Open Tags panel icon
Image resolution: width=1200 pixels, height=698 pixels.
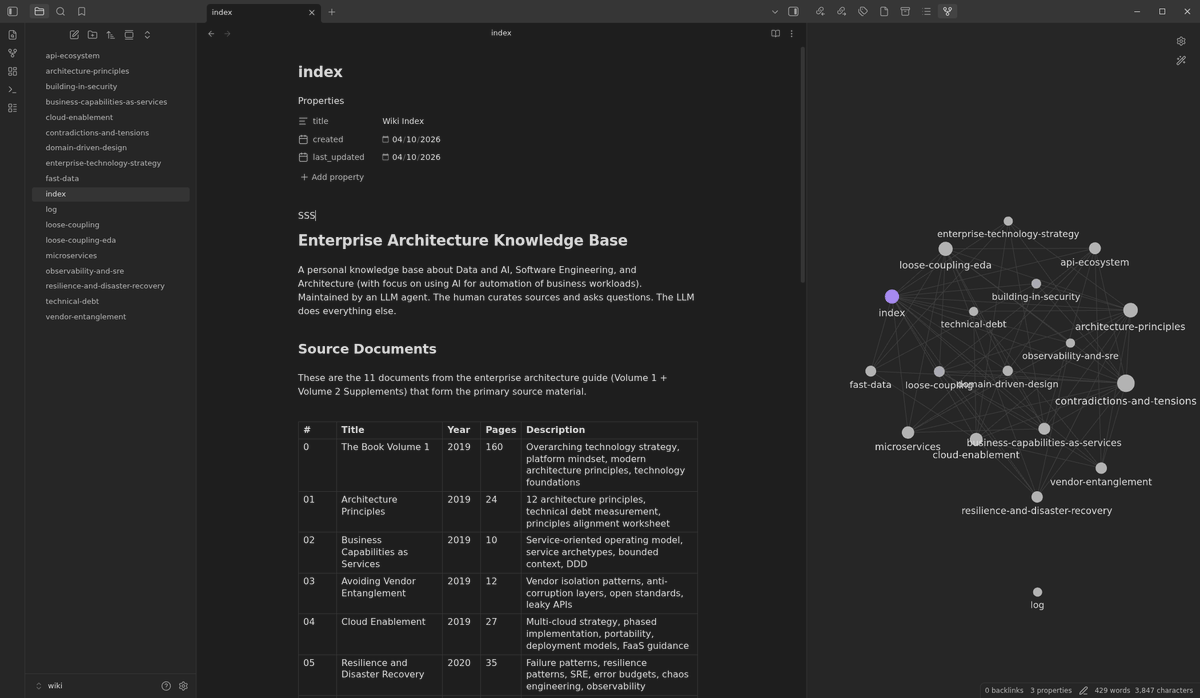click(x=863, y=12)
